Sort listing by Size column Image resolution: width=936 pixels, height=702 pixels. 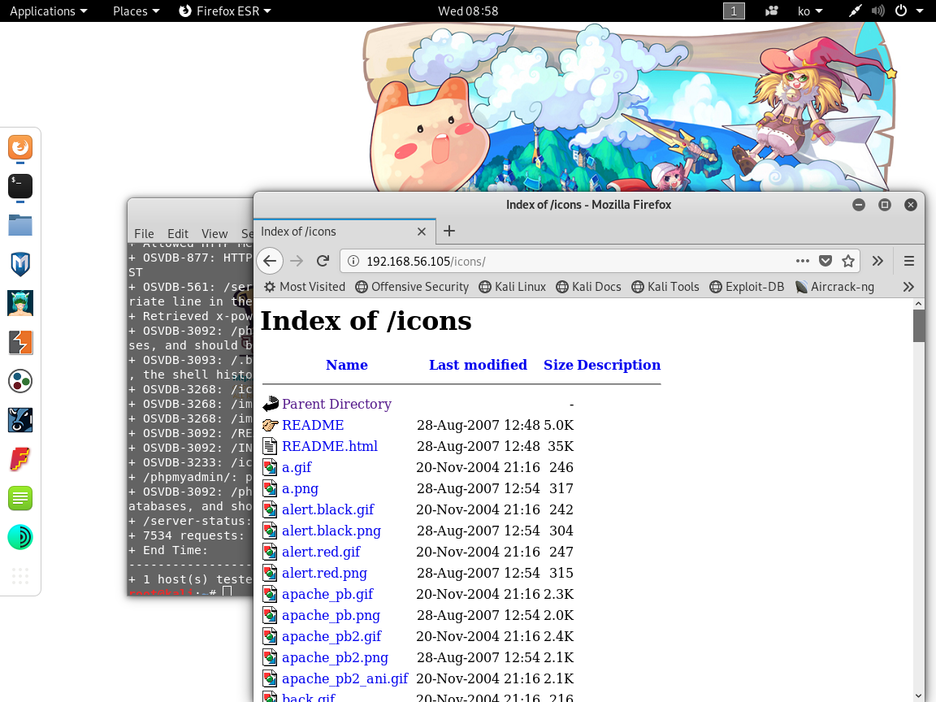pos(558,365)
